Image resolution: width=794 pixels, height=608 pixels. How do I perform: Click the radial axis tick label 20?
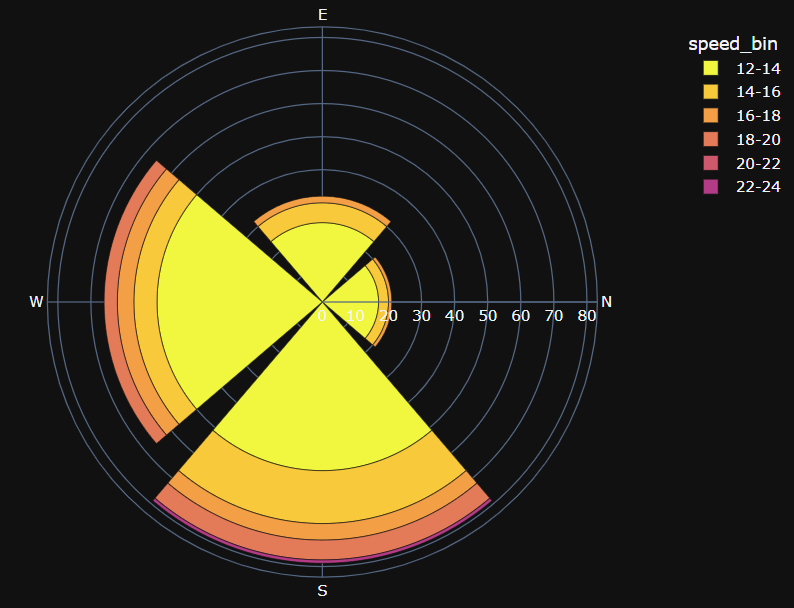388,316
